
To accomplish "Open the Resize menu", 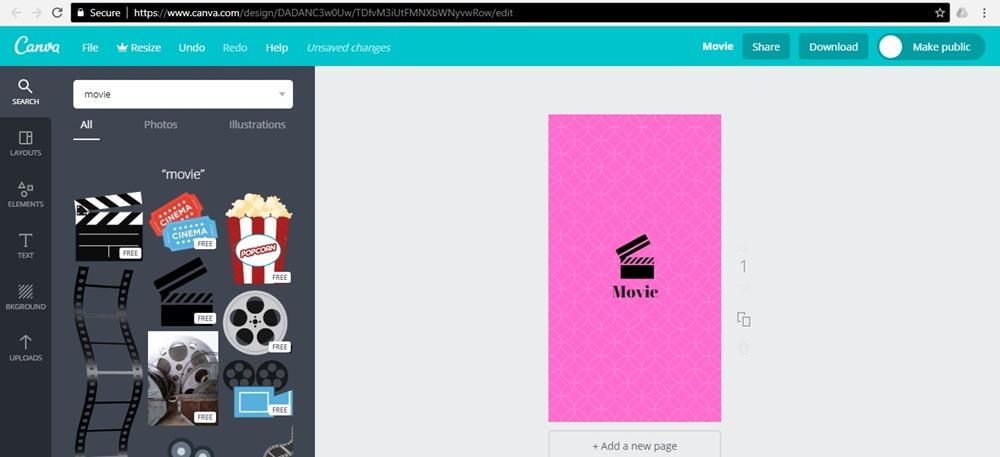I will click(139, 48).
